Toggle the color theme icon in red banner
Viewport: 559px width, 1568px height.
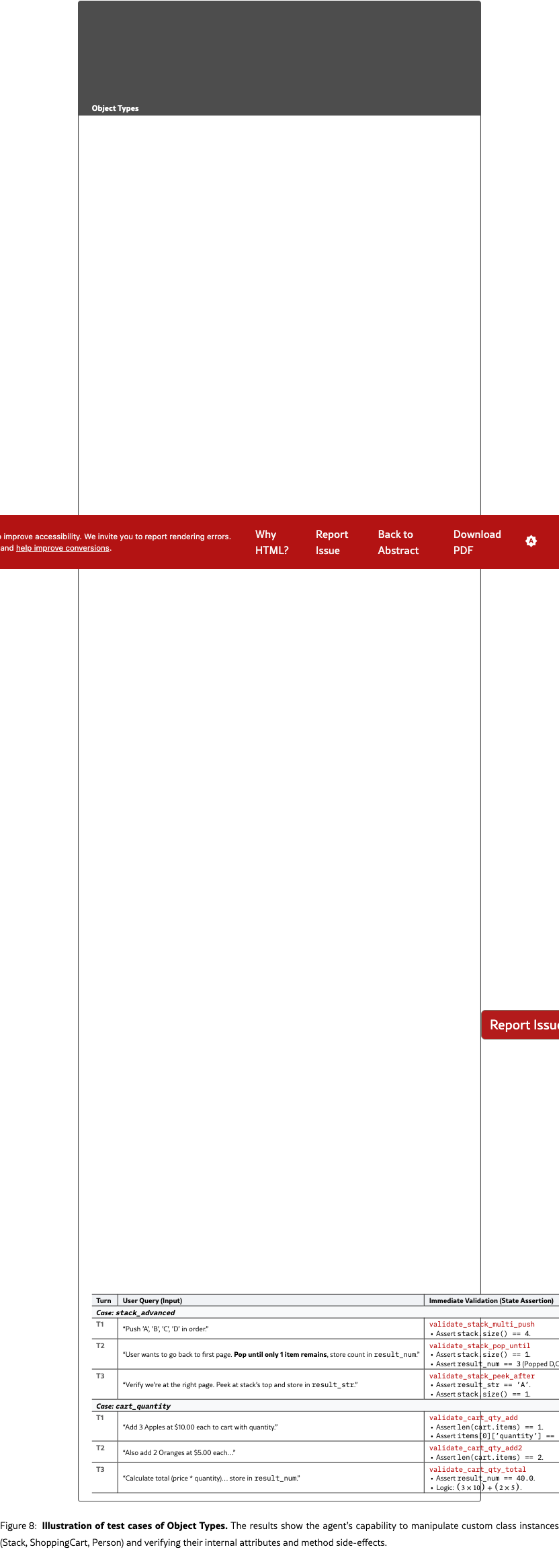[x=531, y=541]
